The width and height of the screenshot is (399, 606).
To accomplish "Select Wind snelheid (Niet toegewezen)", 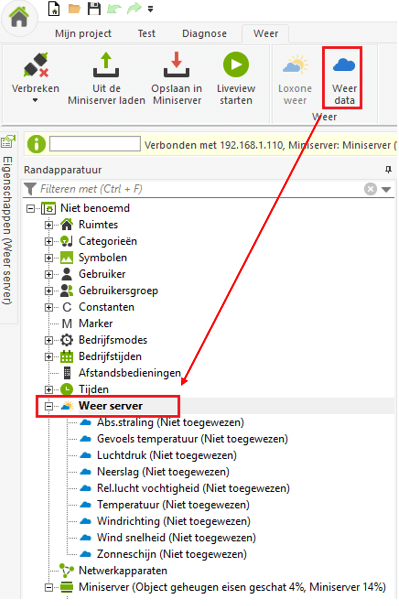I will click(176, 538).
